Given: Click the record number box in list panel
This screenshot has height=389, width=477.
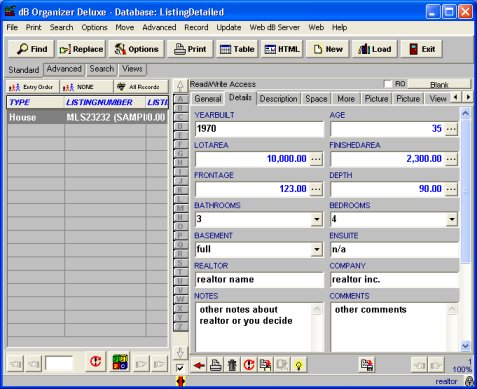Looking at the screenshot, I should [x=59, y=363].
